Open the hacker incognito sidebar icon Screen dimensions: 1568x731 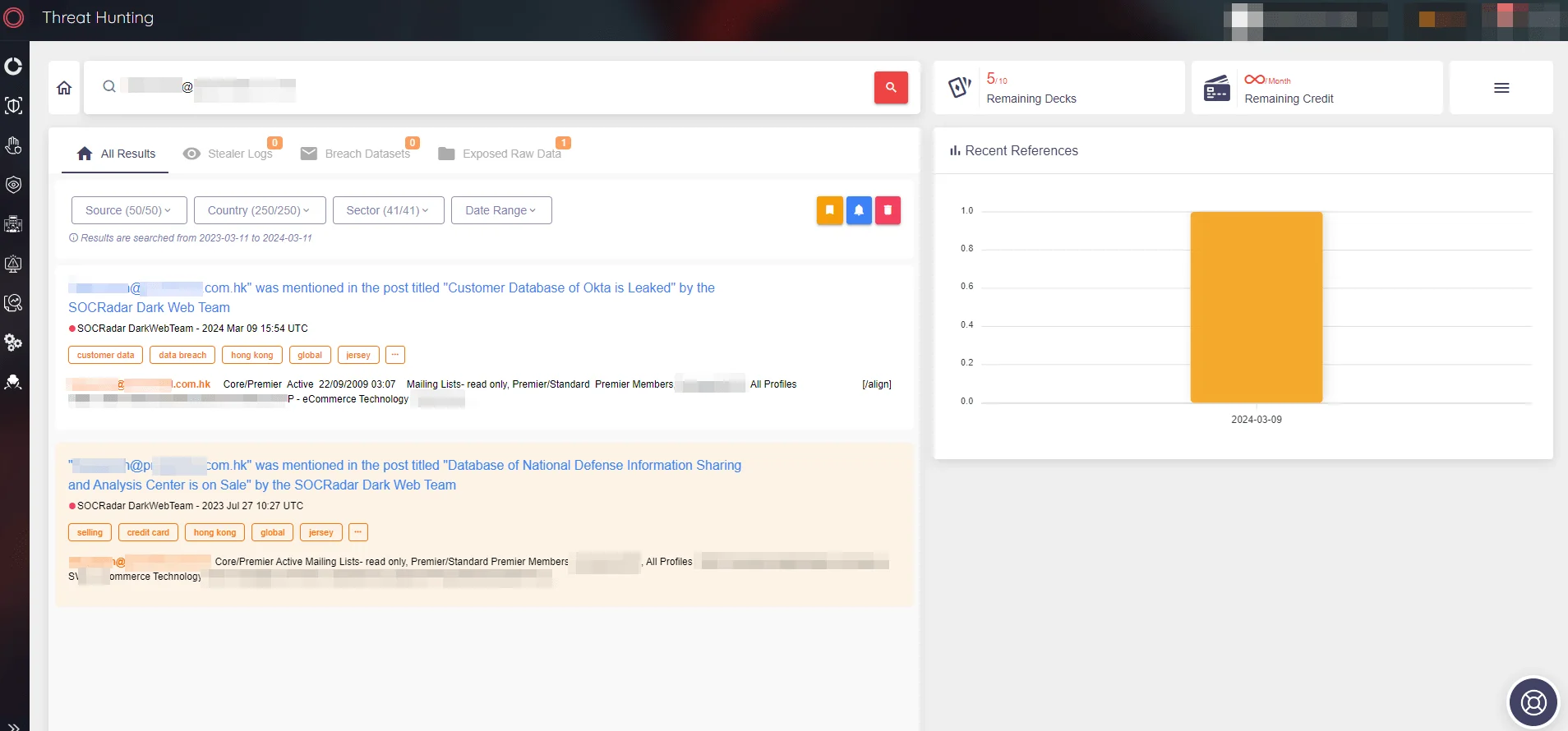pyautogui.click(x=13, y=382)
